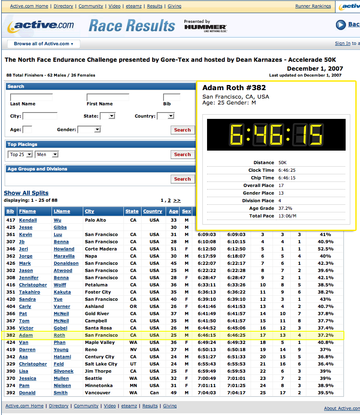Viewport: 360px width, 415px height.
Task: Open the State dropdown
Action: (x=108, y=116)
